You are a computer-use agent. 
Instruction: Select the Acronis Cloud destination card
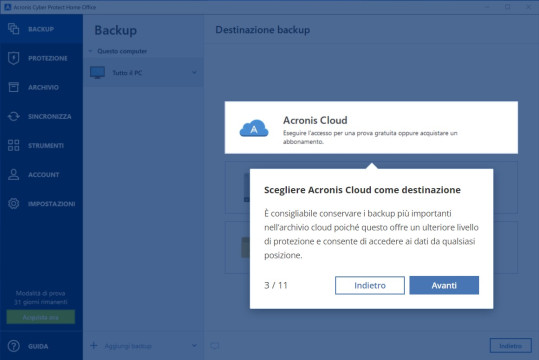pyautogui.click(x=371, y=127)
